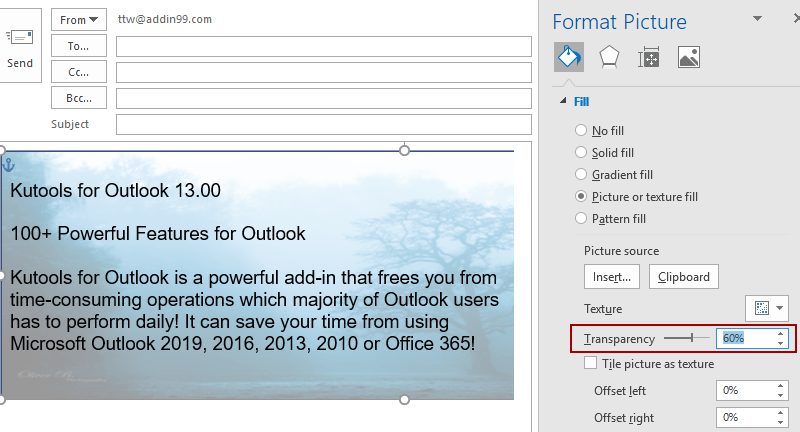Enable Tile picture as texture checkbox

[591, 364]
